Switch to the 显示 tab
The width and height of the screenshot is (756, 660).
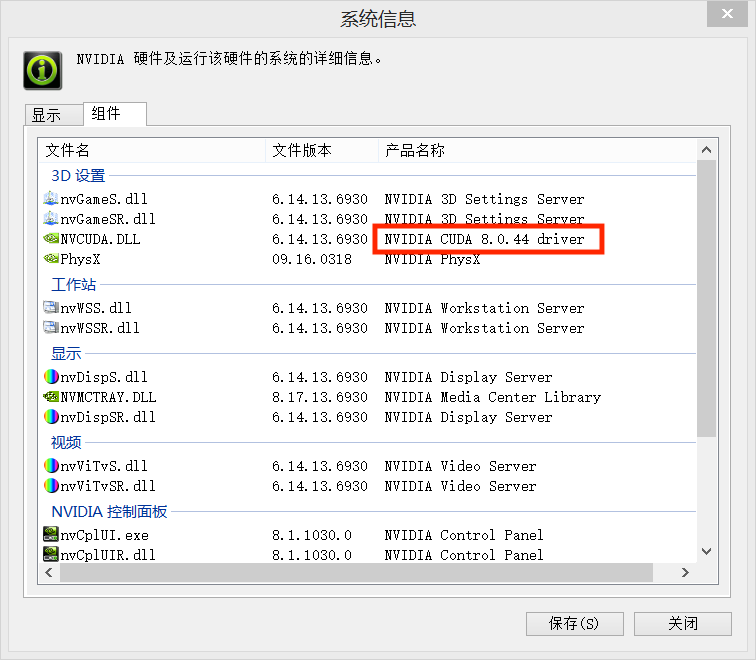pyautogui.click(x=54, y=115)
